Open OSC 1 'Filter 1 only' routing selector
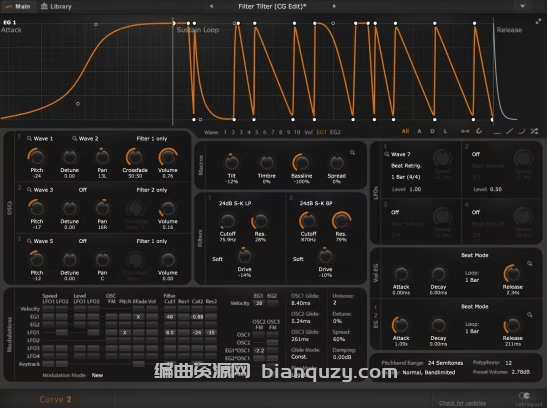Viewport: 547px width, 408px height. point(152,138)
